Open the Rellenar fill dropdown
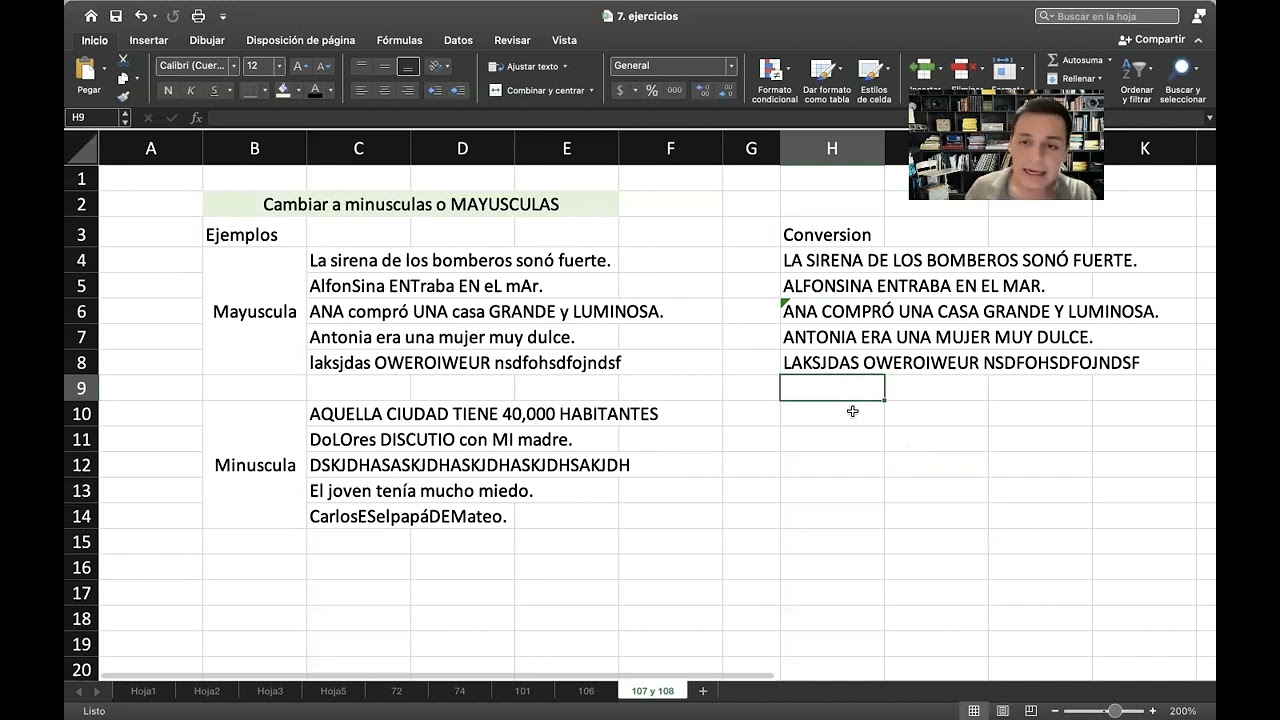1280x720 pixels. point(1100,78)
